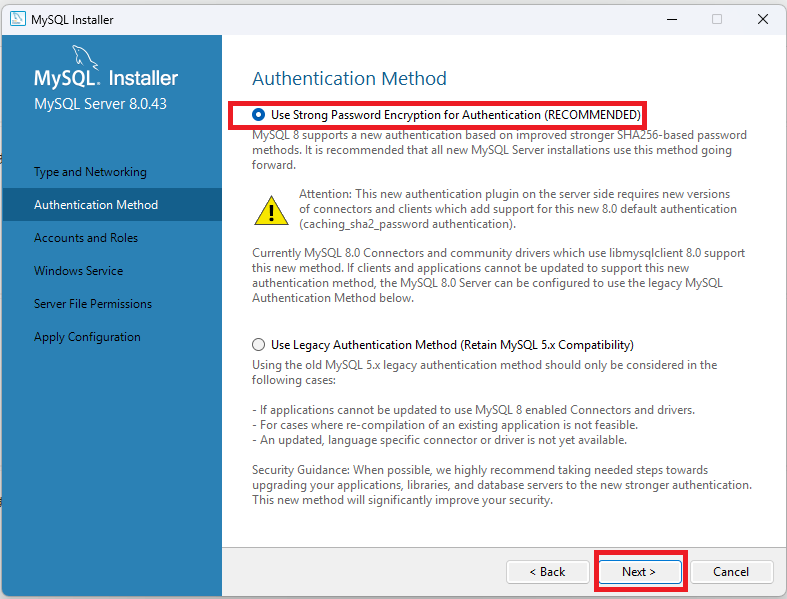This screenshot has height=599, width=787.
Task: Jump to Apply Configuration step
Action: point(87,337)
